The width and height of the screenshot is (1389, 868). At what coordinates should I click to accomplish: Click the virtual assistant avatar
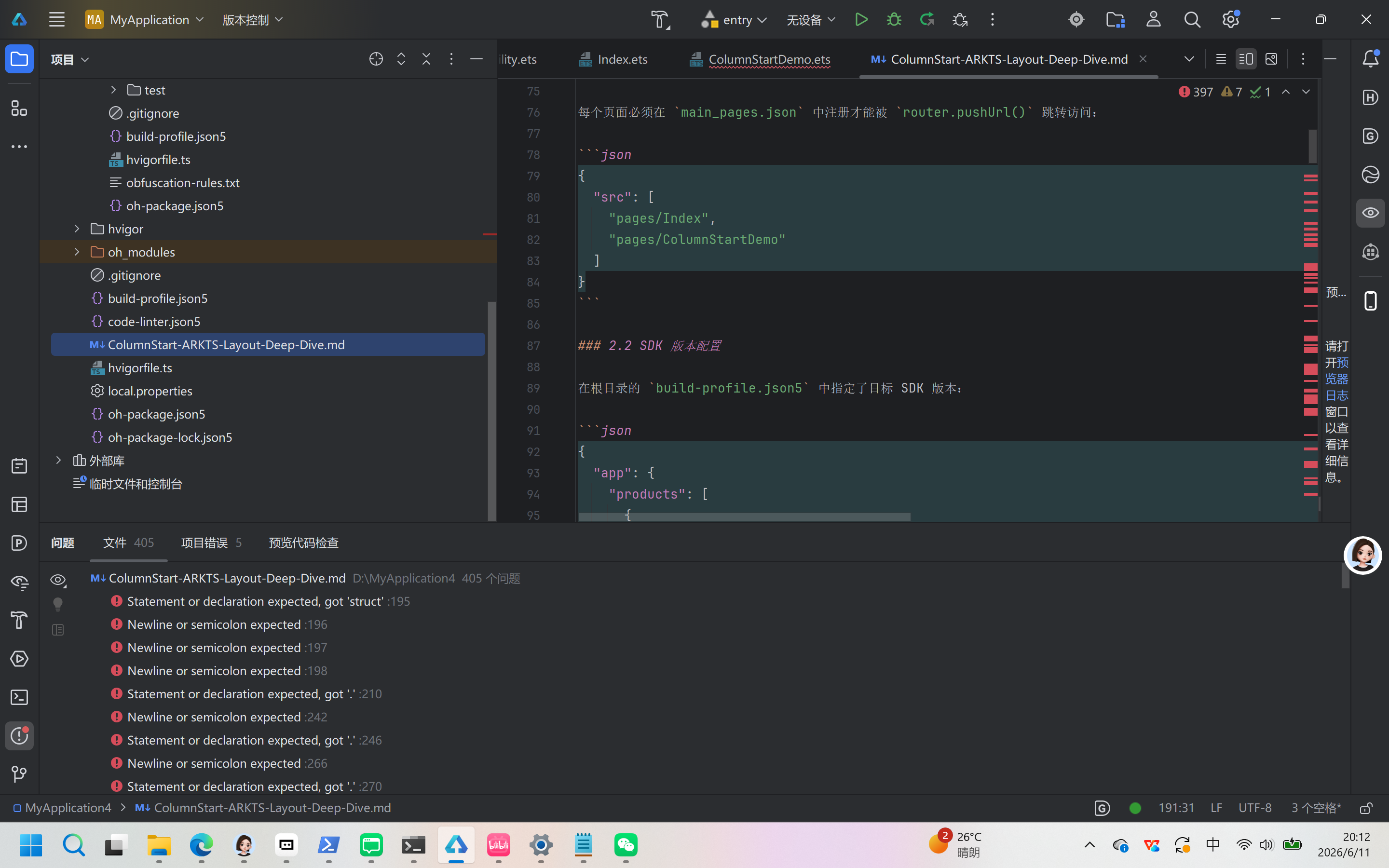(1362, 555)
